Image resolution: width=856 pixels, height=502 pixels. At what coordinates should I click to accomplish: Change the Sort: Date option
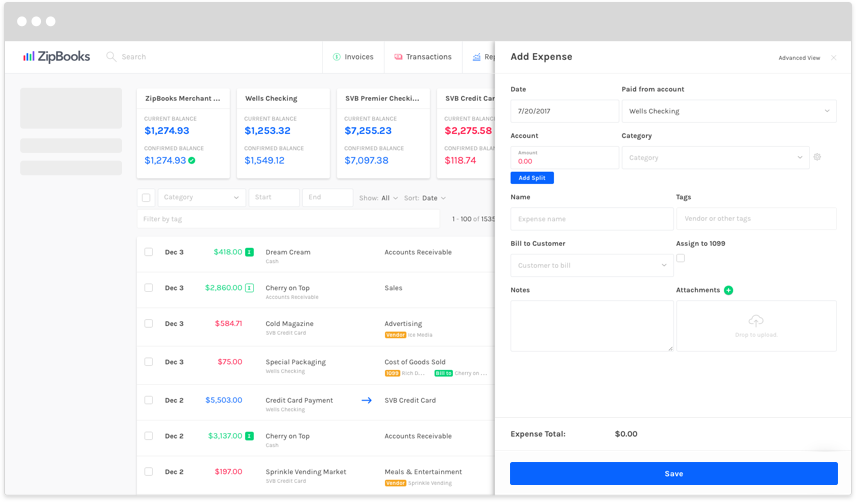point(425,198)
